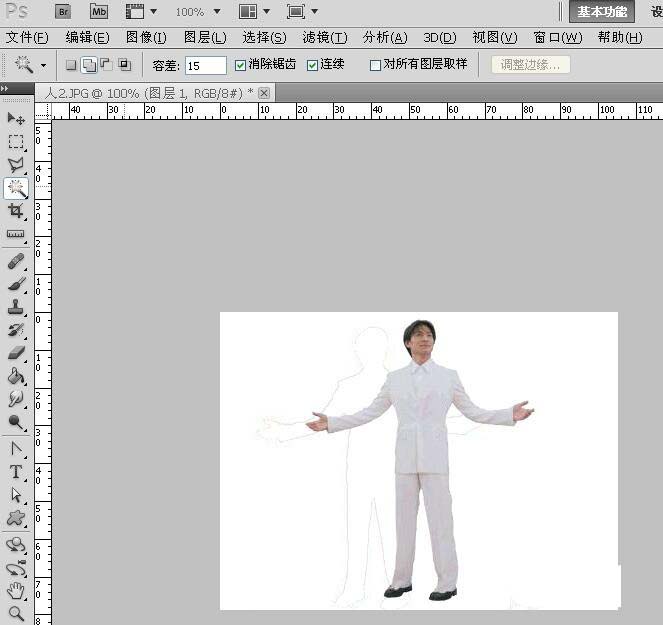The image size is (663, 625).
Task: Select the Magic Wand tool in toolbox
Action: point(16,188)
